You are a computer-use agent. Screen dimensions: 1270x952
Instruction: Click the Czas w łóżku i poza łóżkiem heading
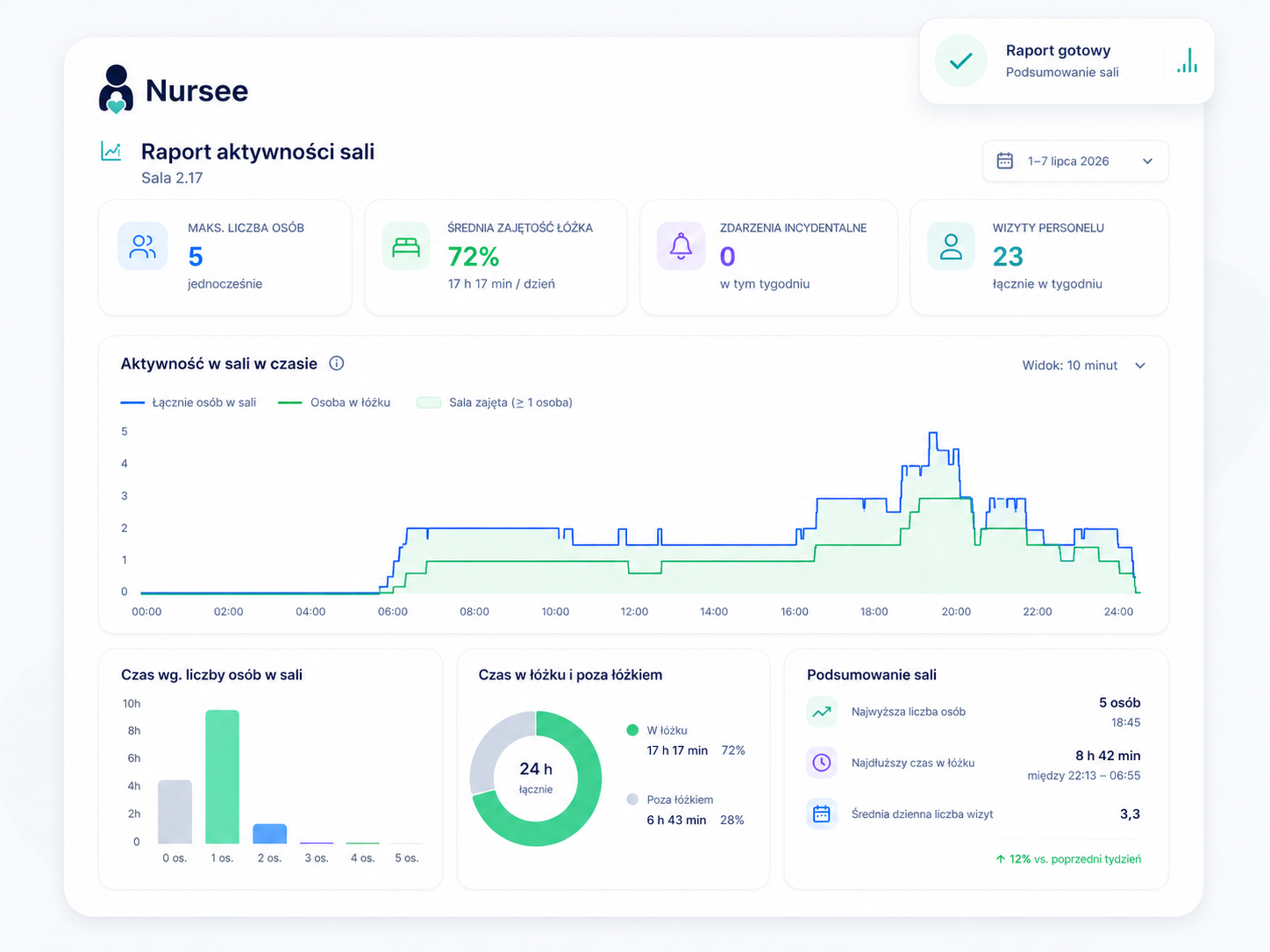[570, 675]
